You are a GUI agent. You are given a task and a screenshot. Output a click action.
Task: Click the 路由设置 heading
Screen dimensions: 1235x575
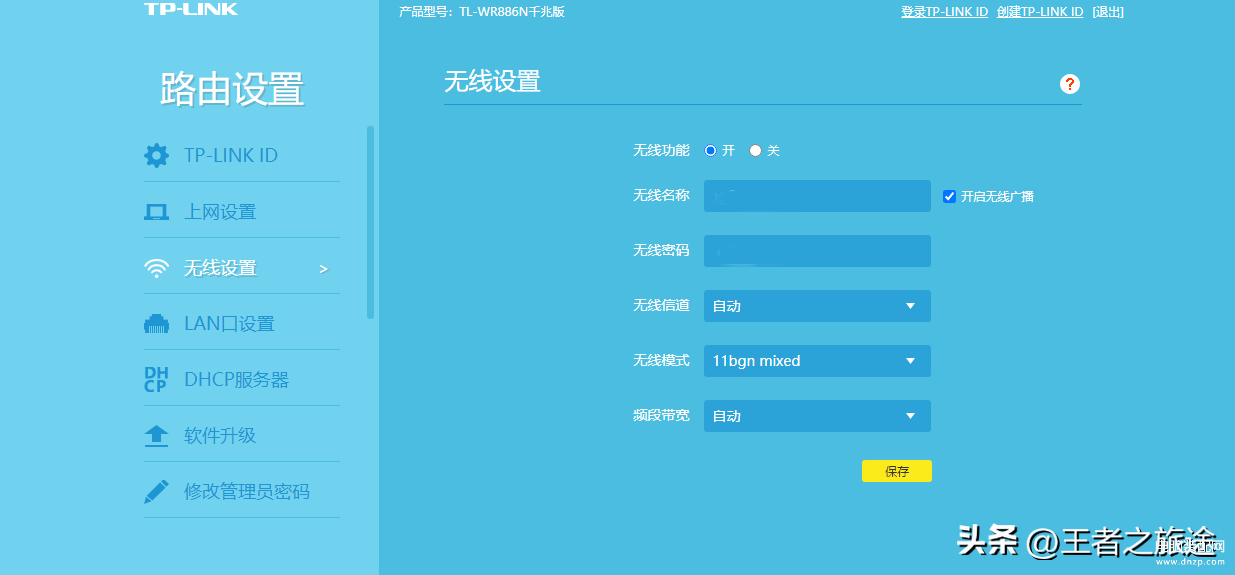232,90
